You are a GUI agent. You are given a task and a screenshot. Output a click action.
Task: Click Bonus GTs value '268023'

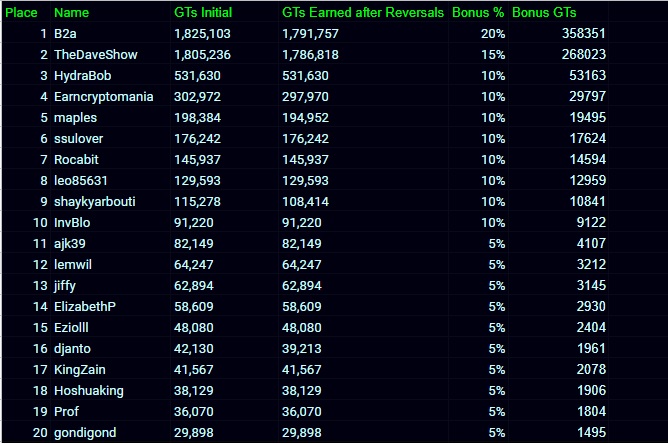coord(584,54)
